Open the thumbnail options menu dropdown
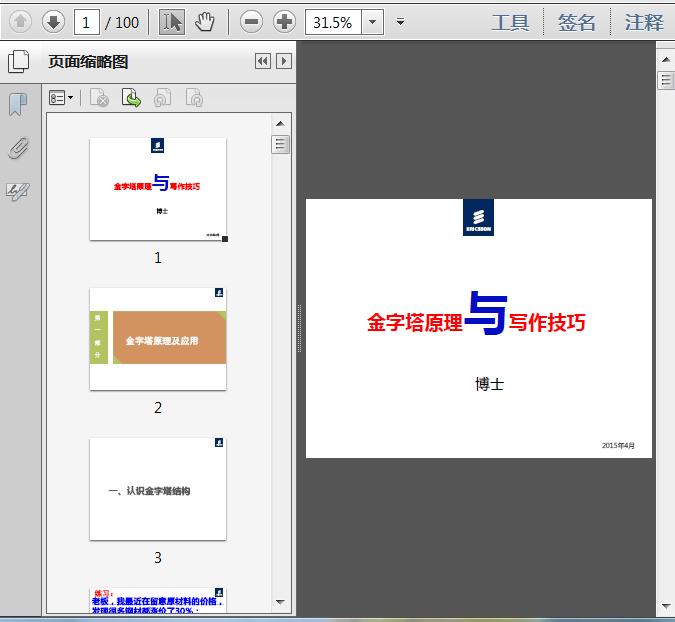 point(61,98)
